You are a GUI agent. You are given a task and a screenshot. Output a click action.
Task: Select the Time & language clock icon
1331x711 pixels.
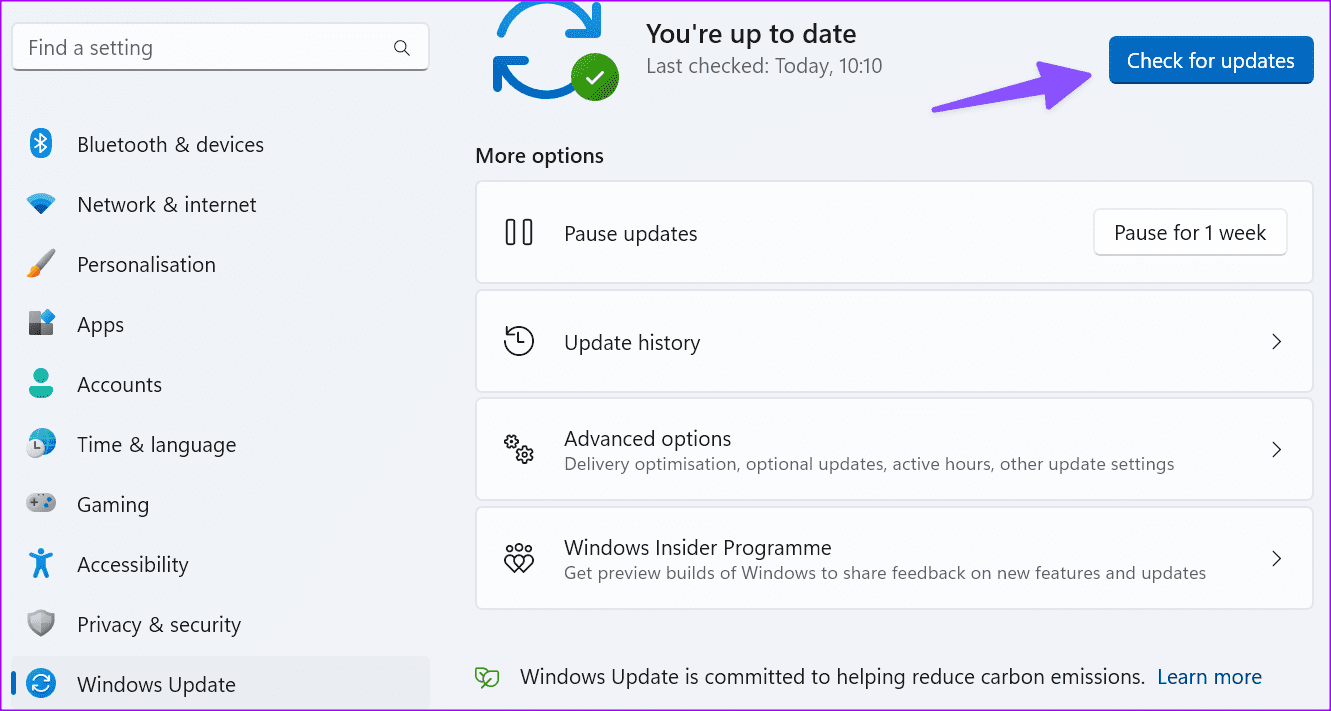[40, 444]
